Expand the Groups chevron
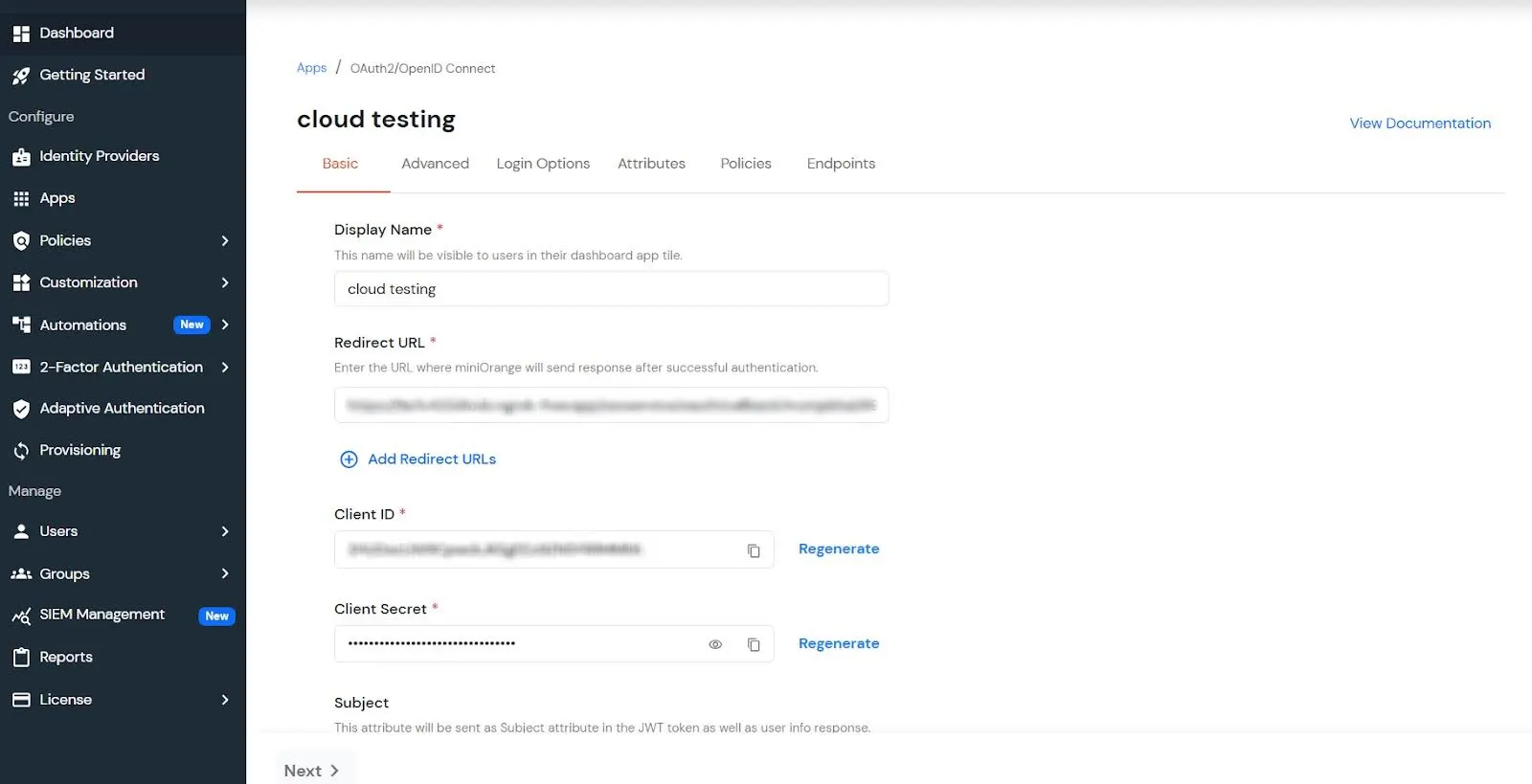The image size is (1532, 784). [x=225, y=574]
